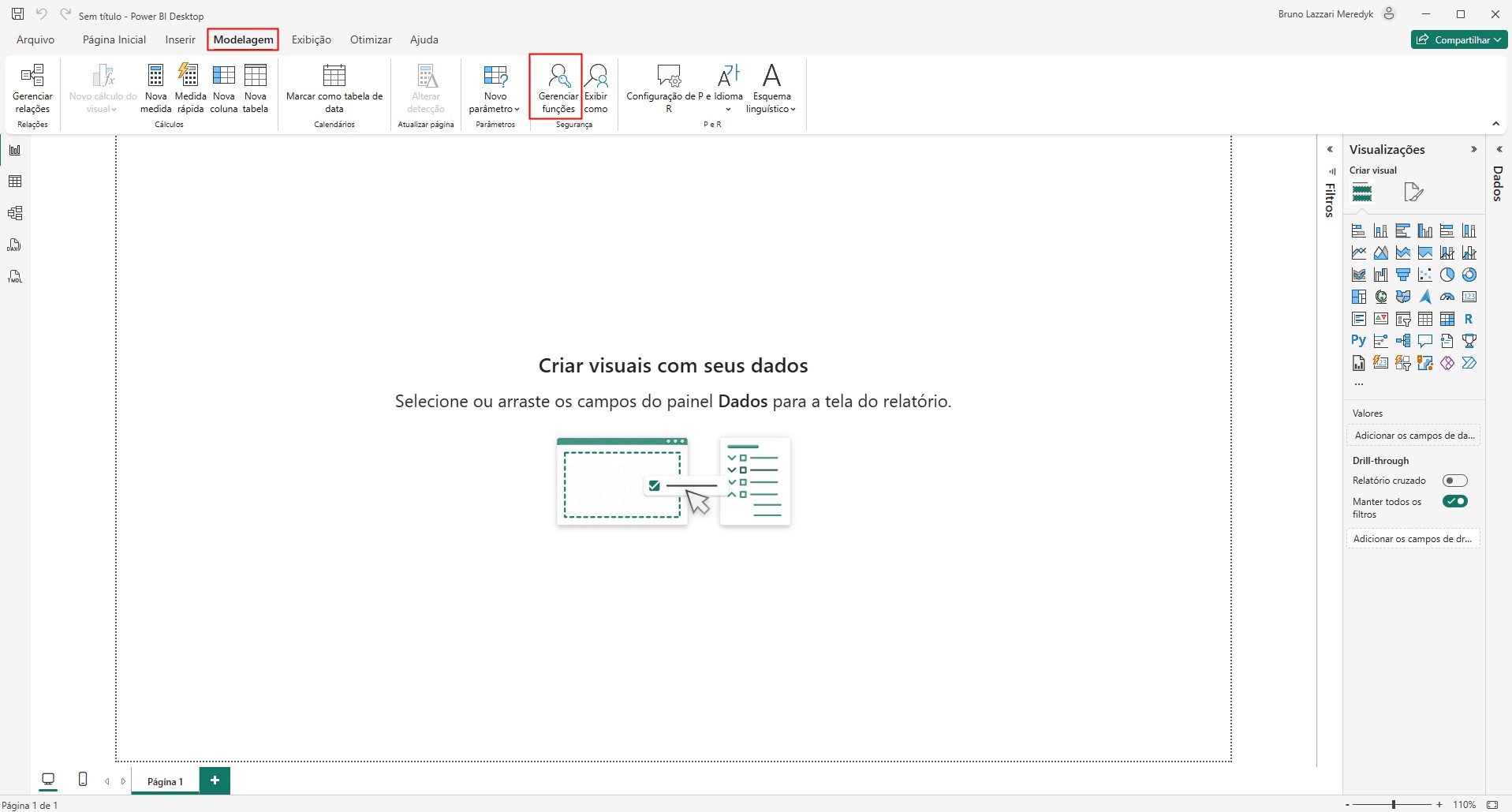Click the zoom slider handle

tap(1394, 804)
